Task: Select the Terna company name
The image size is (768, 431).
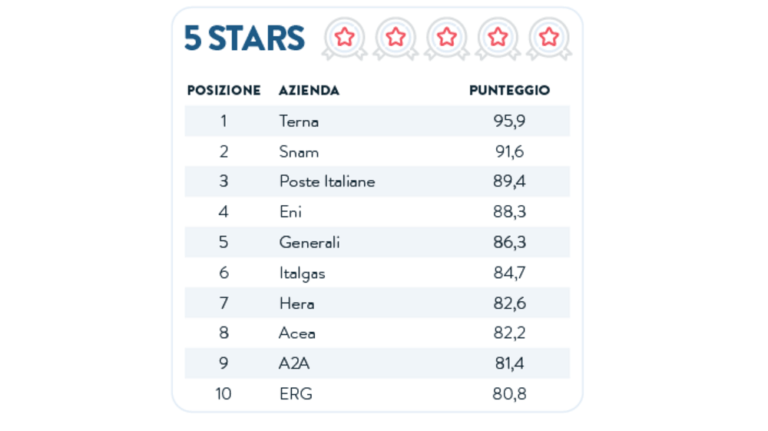Action: tap(299, 121)
